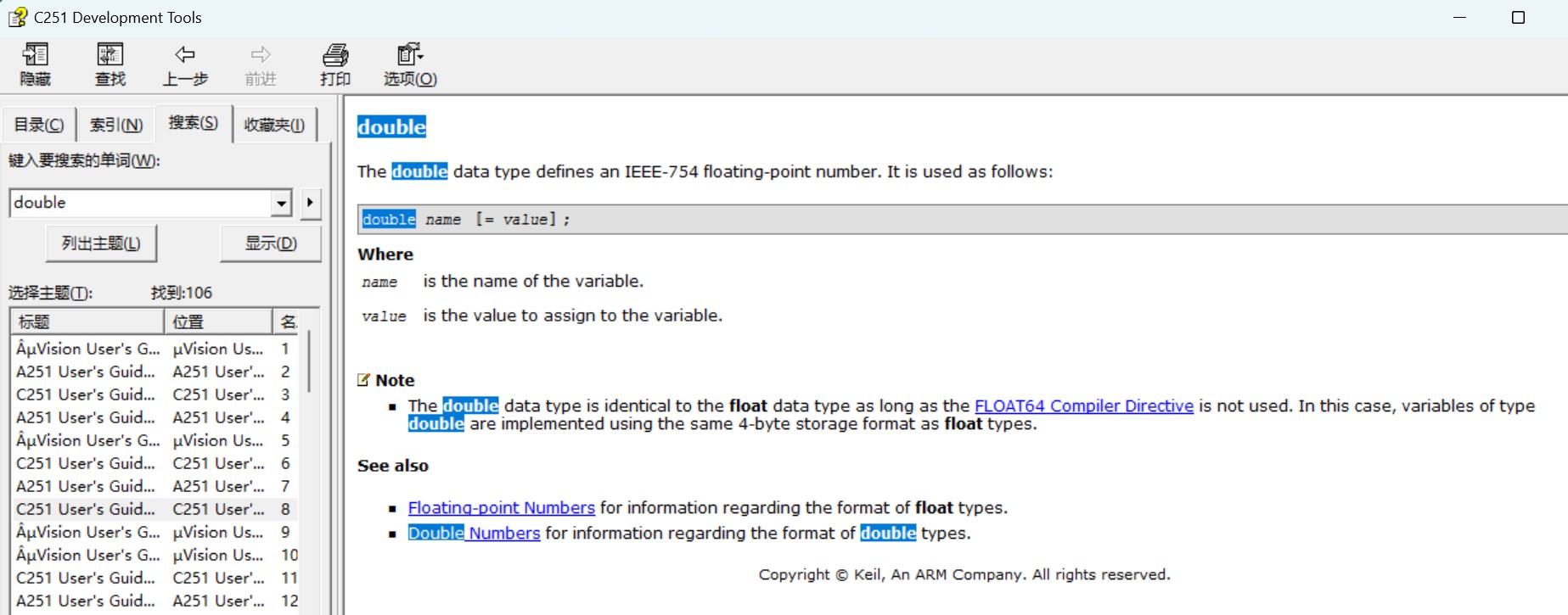
Task: Open the 收藏夹 (Favorites) tab
Action: [274, 125]
